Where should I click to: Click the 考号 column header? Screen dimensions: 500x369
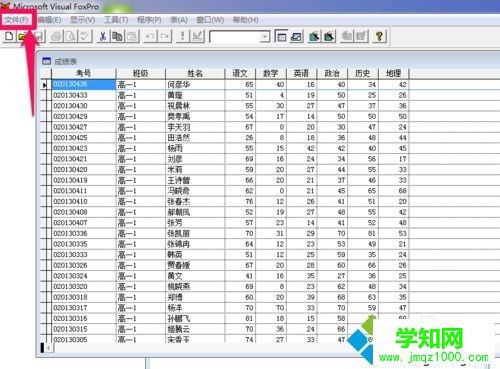pos(84,73)
